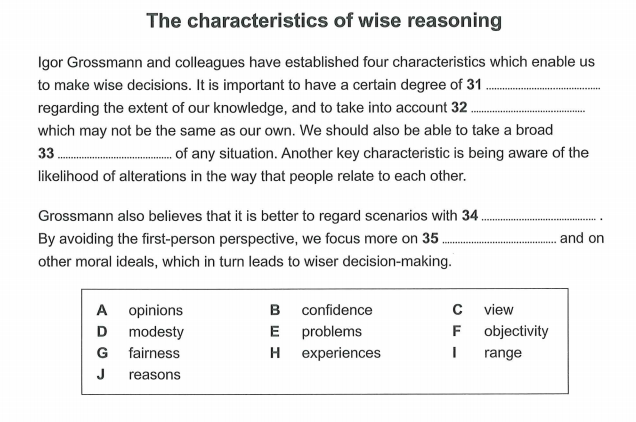The image size is (636, 422).
Task: Click the blank line for question 33
Action: coord(115,157)
